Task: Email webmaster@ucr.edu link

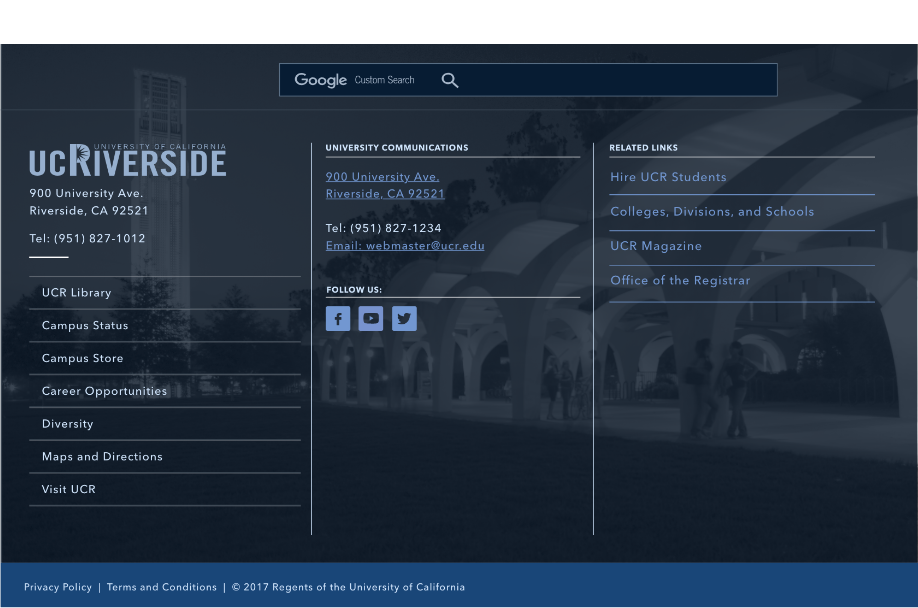Action: point(405,246)
